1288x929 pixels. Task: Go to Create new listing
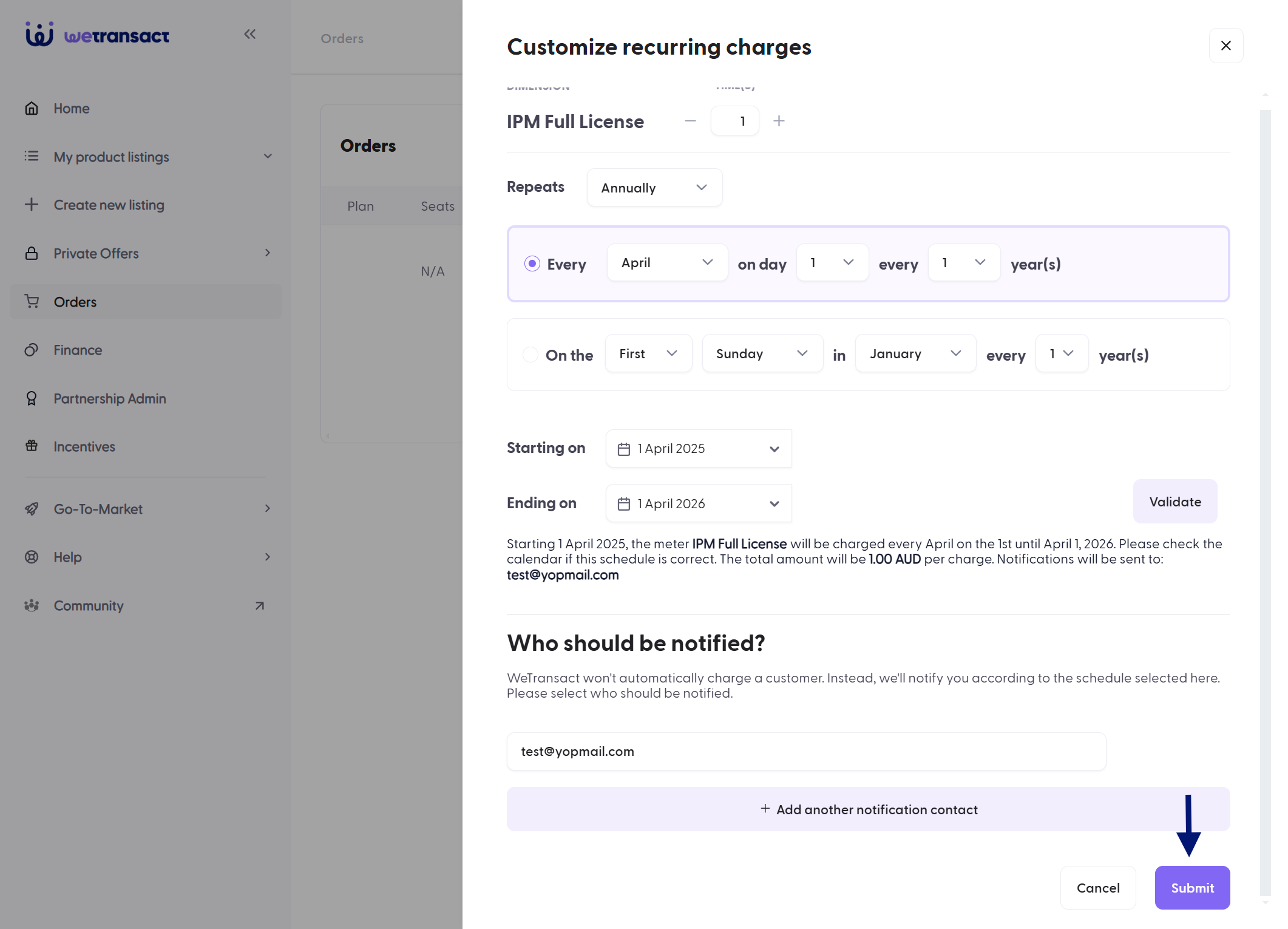pyautogui.click(x=146, y=205)
